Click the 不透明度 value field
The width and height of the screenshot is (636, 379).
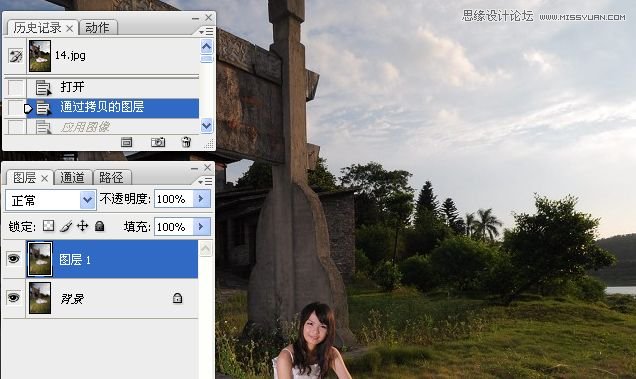(173, 199)
